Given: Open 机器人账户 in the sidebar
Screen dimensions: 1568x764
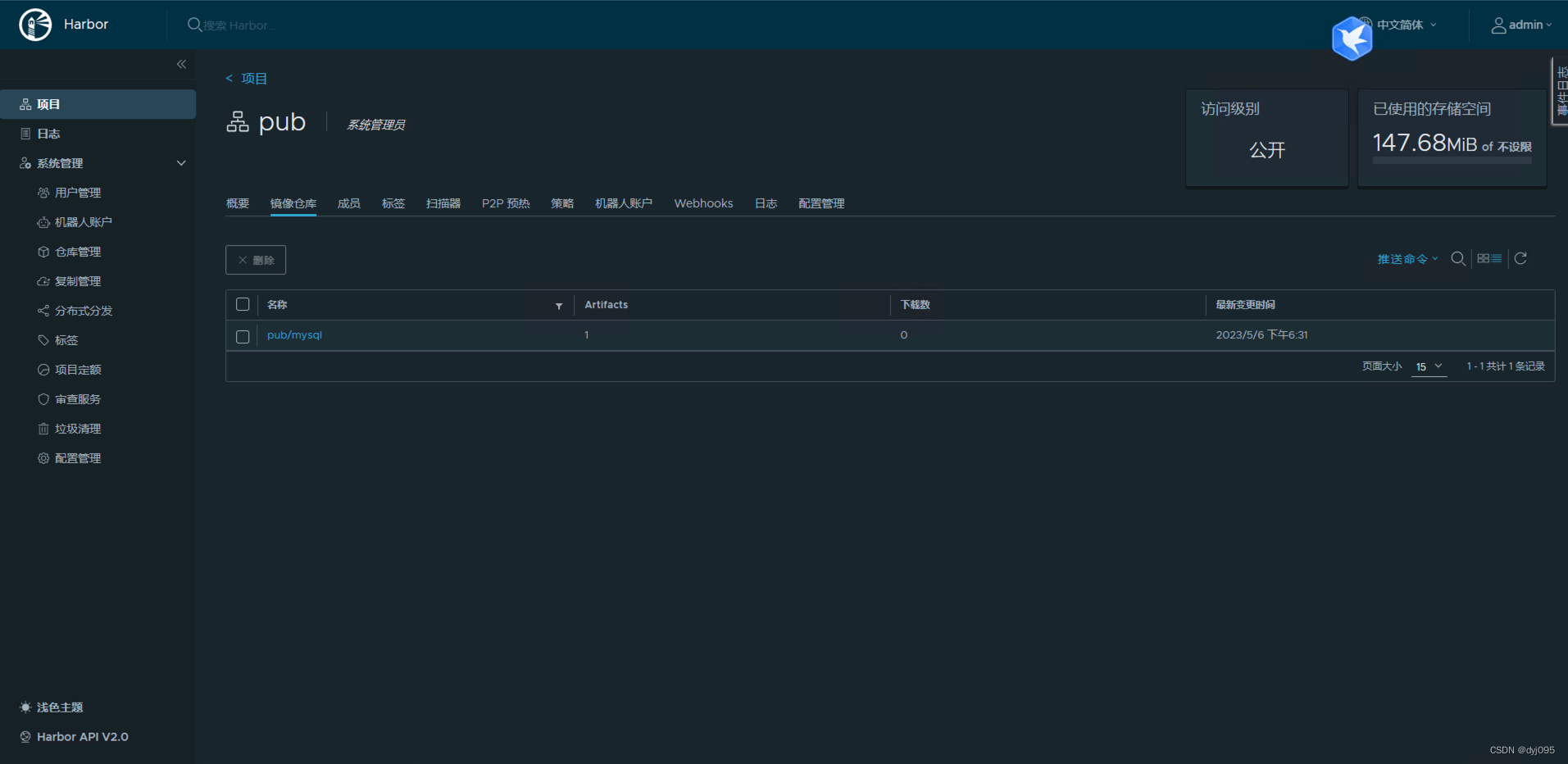Looking at the screenshot, I should click(83, 222).
